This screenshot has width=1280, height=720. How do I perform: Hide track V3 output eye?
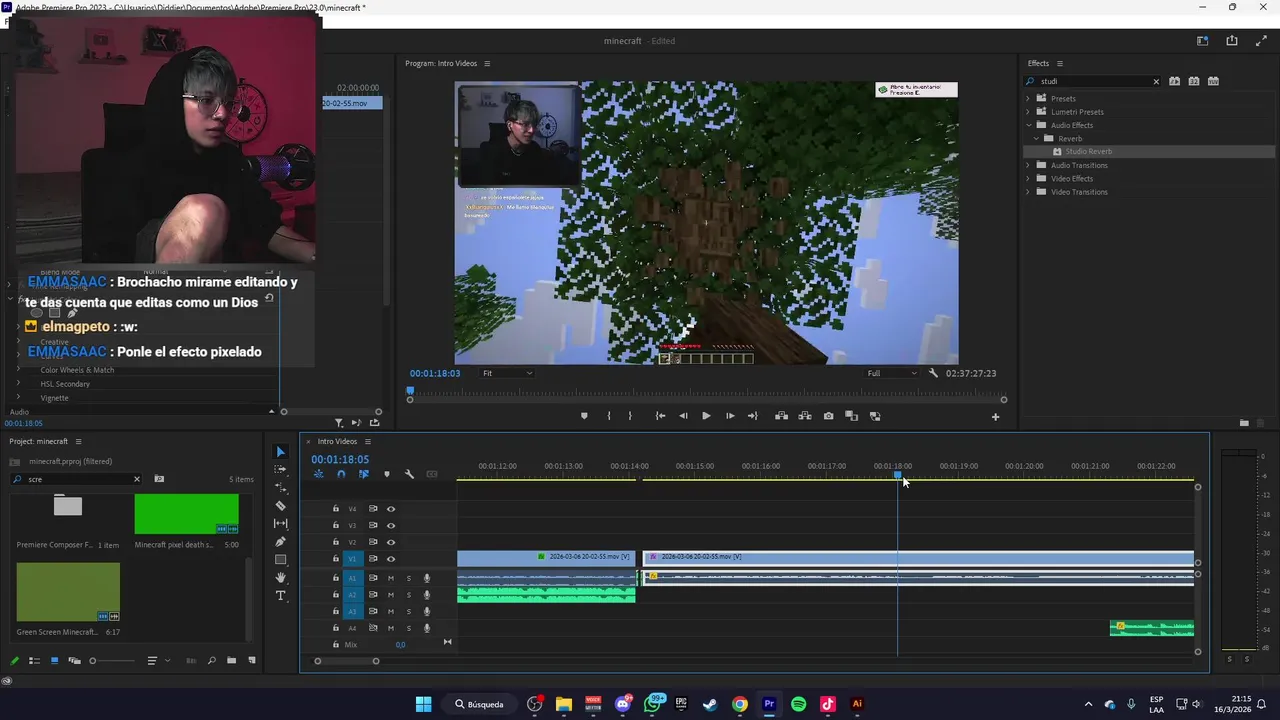[x=391, y=525]
